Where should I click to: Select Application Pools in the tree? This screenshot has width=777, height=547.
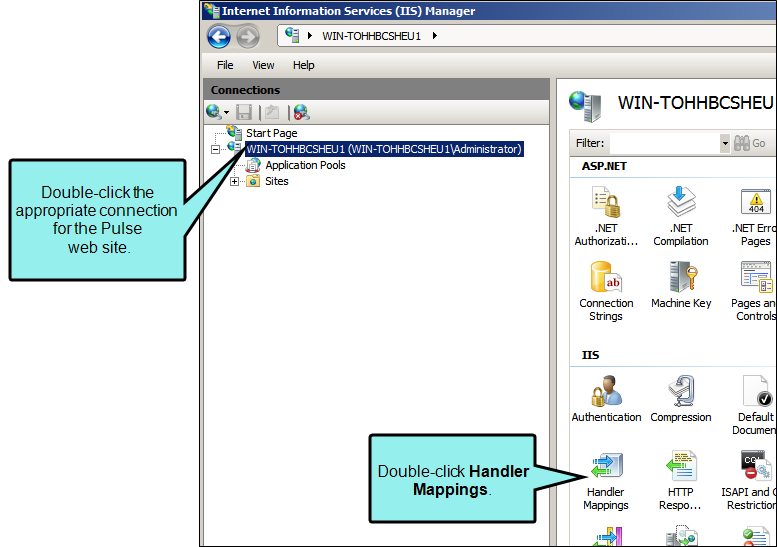(x=305, y=165)
